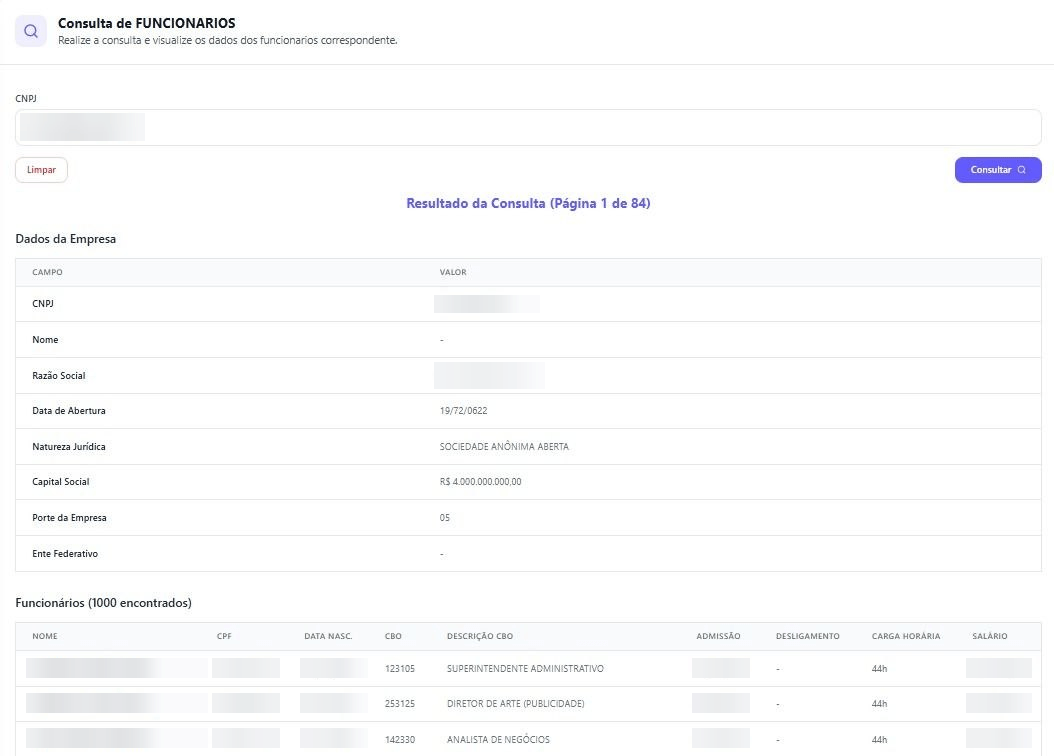Select CBO code 123105
Viewport: 1054px width, 756px height.
400,669
